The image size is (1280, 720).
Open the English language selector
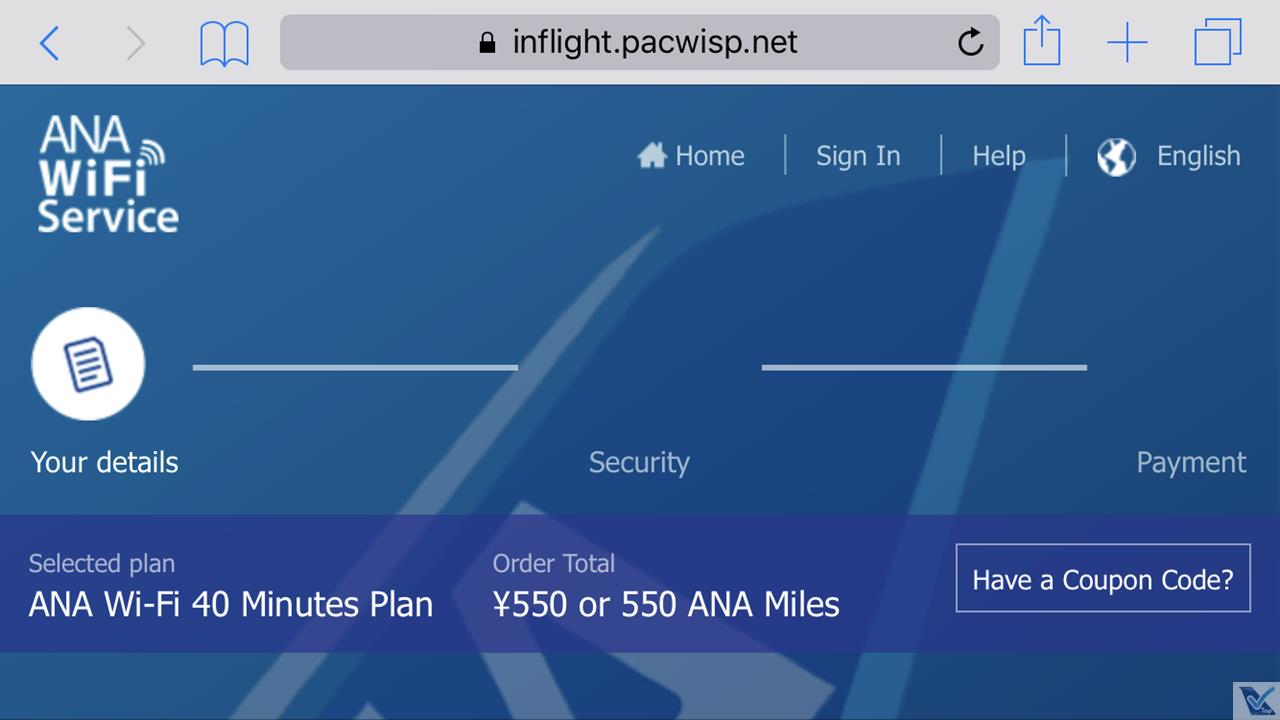(x=1198, y=156)
